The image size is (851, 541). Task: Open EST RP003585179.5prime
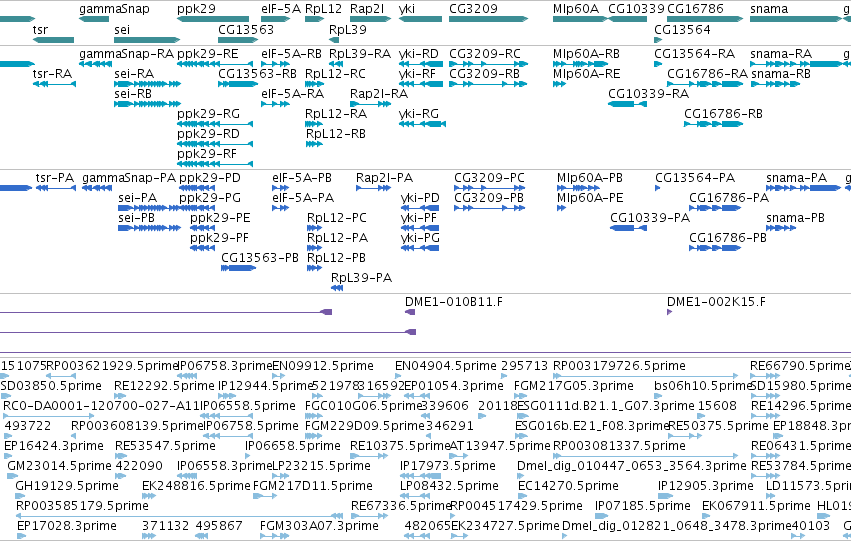click(x=82, y=507)
